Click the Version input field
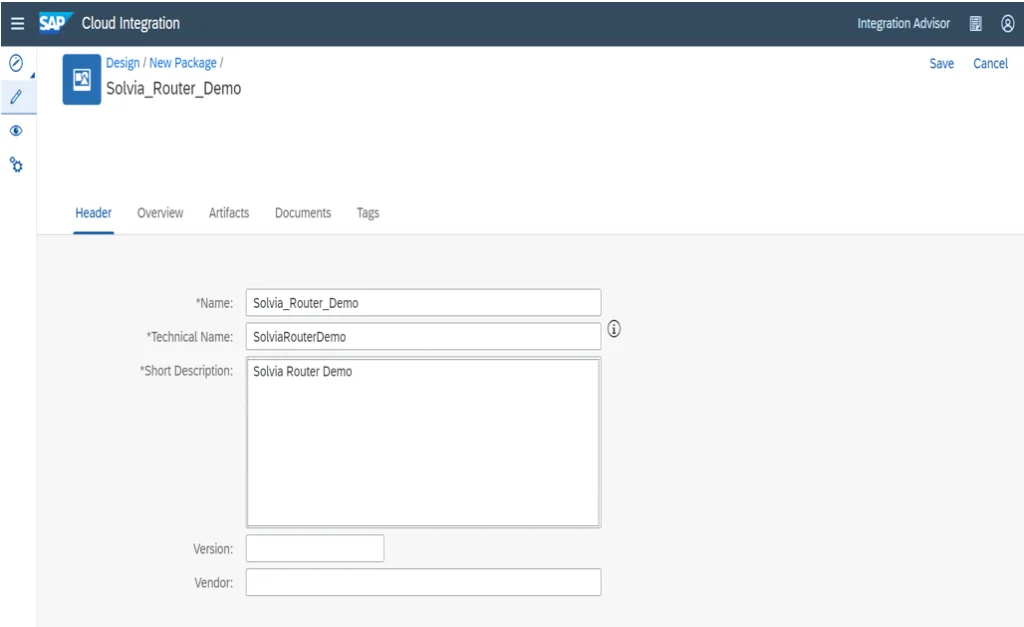The width and height of the screenshot is (1024, 627). (x=315, y=548)
